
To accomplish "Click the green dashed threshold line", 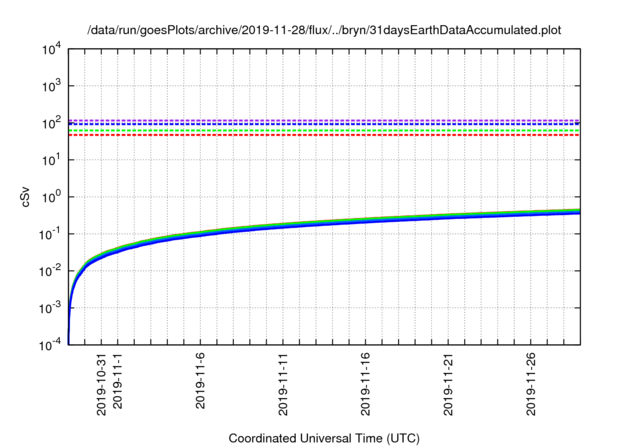I will point(324,131).
